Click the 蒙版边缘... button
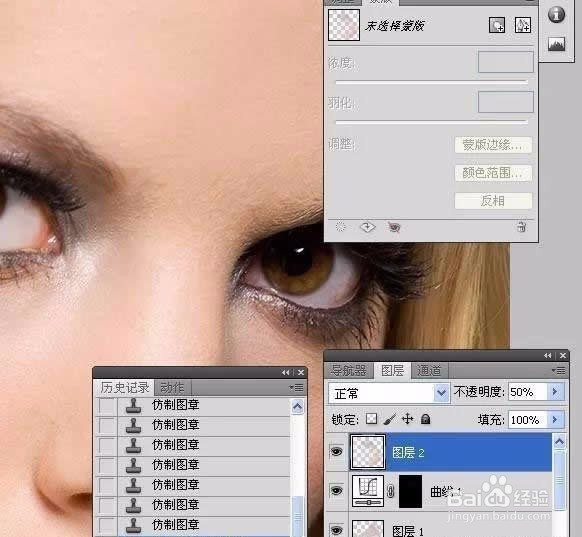The height and width of the screenshot is (537, 582). coord(493,145)
